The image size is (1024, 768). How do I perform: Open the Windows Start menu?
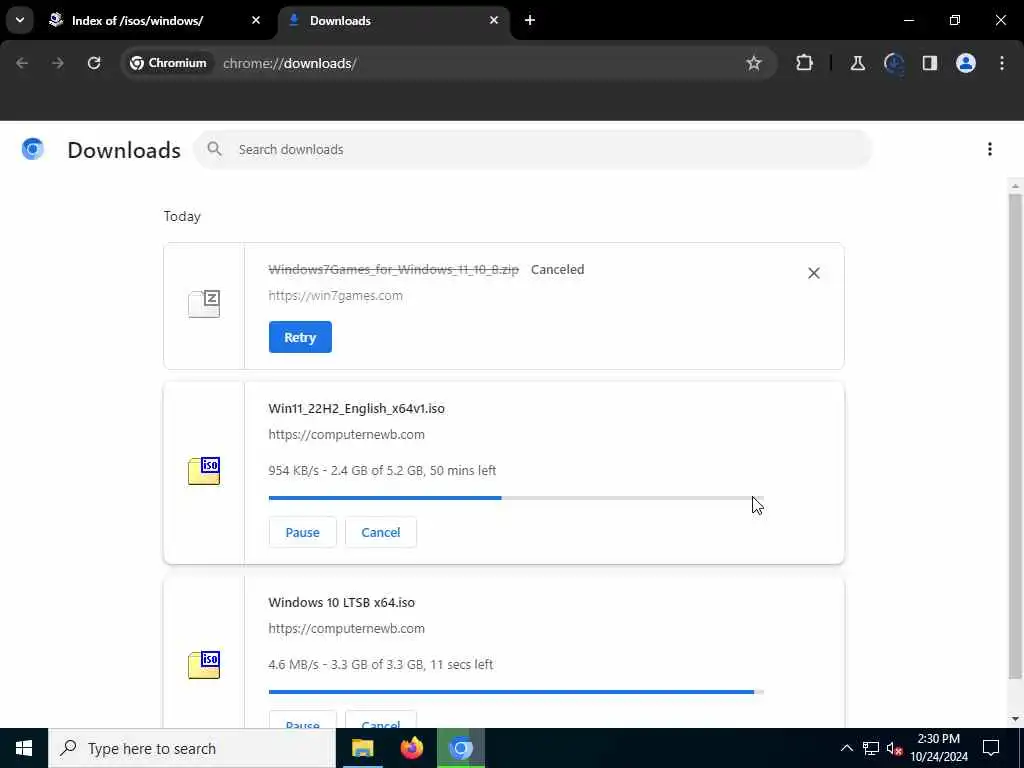(24, 748)
